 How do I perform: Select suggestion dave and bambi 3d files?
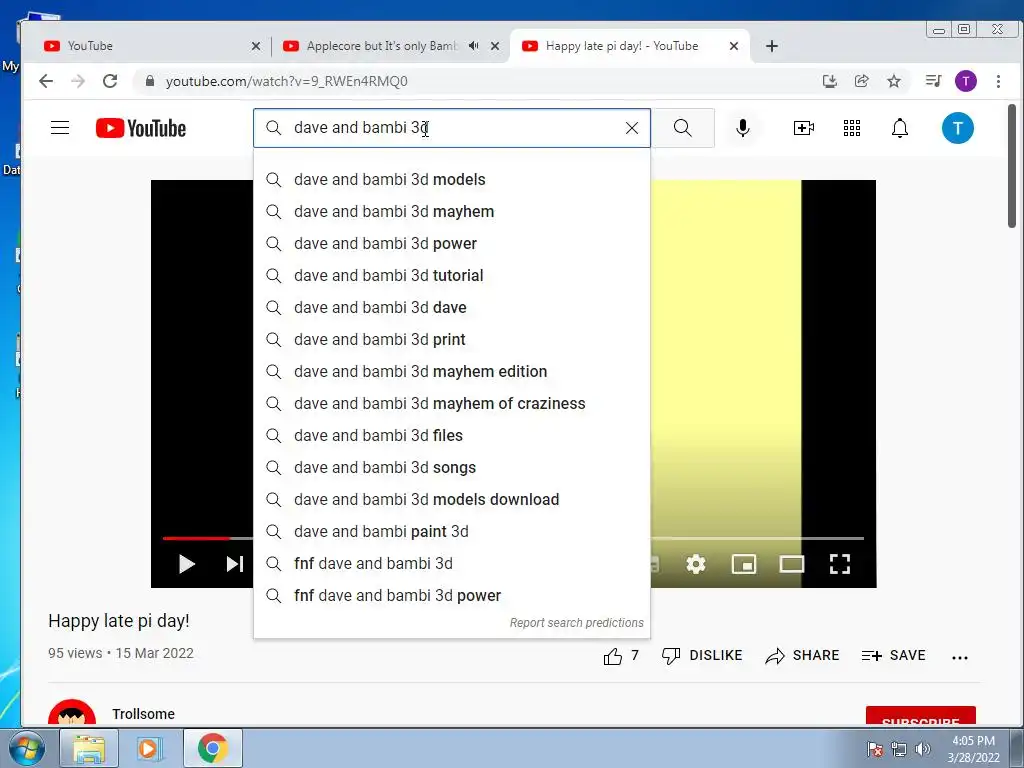(452, 436)
